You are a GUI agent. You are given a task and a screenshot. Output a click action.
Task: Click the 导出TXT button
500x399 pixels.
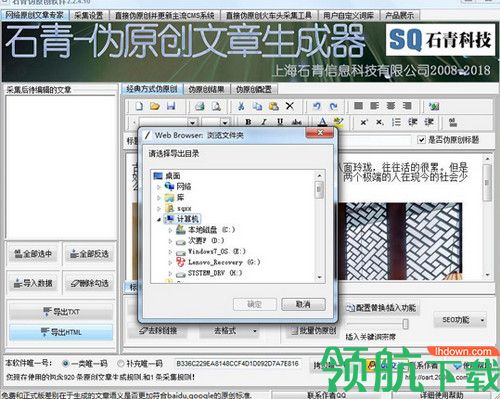[x=61, y=312]
